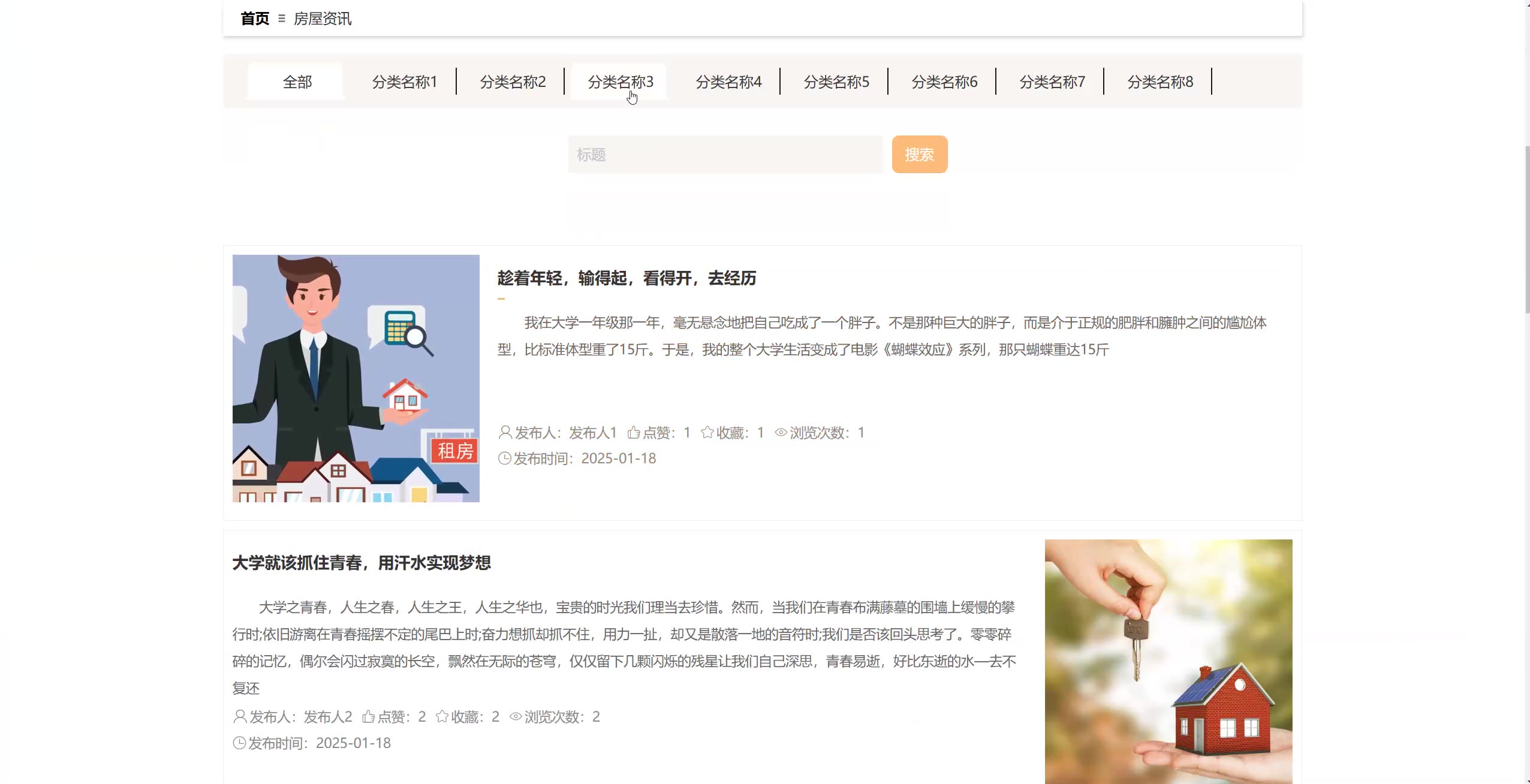The height and width of the screenshot is (784, 1530).
Task: Click the rental agent cartoon thumbnail
Action: [356, 378]
